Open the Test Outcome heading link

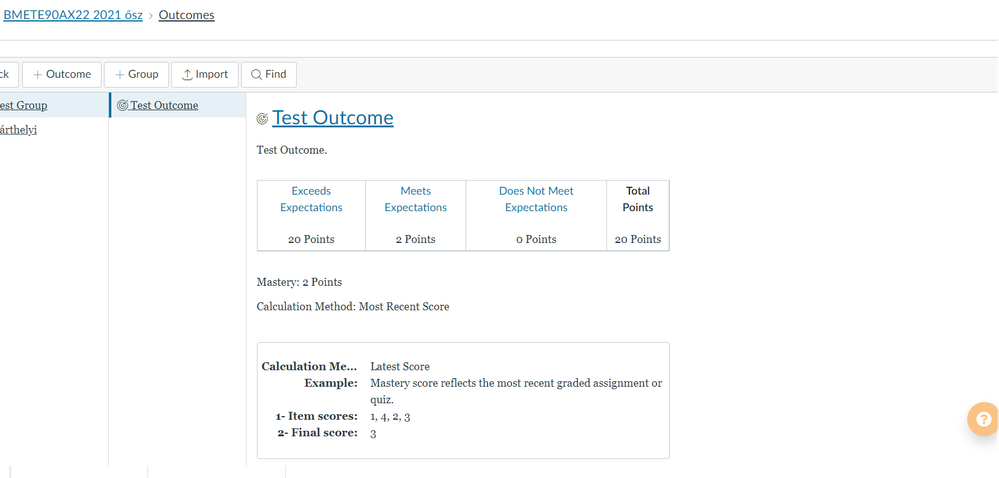332,118
